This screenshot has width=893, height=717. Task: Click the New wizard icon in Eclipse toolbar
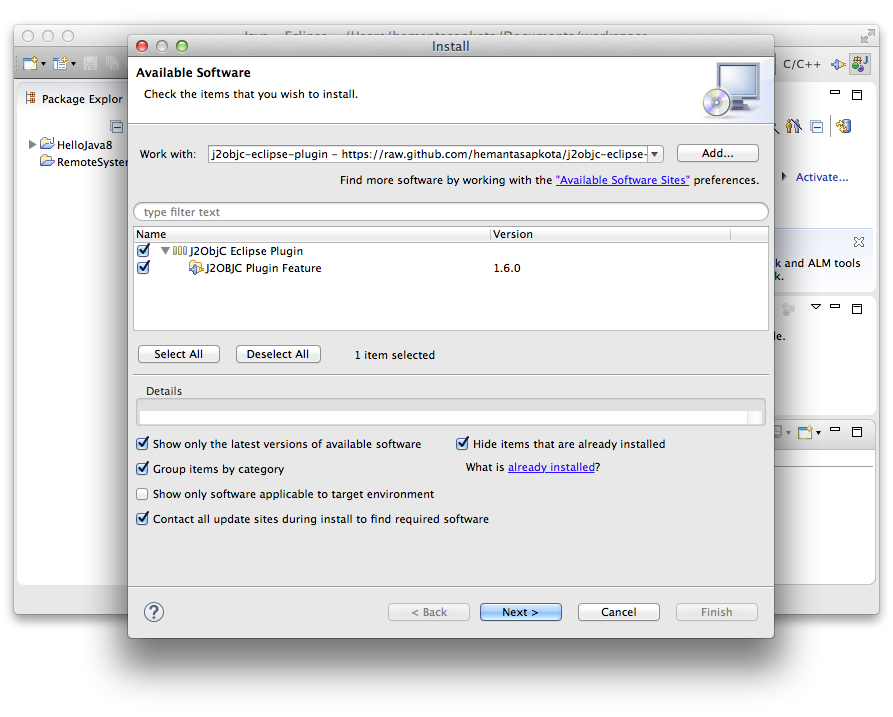point(30,63)
